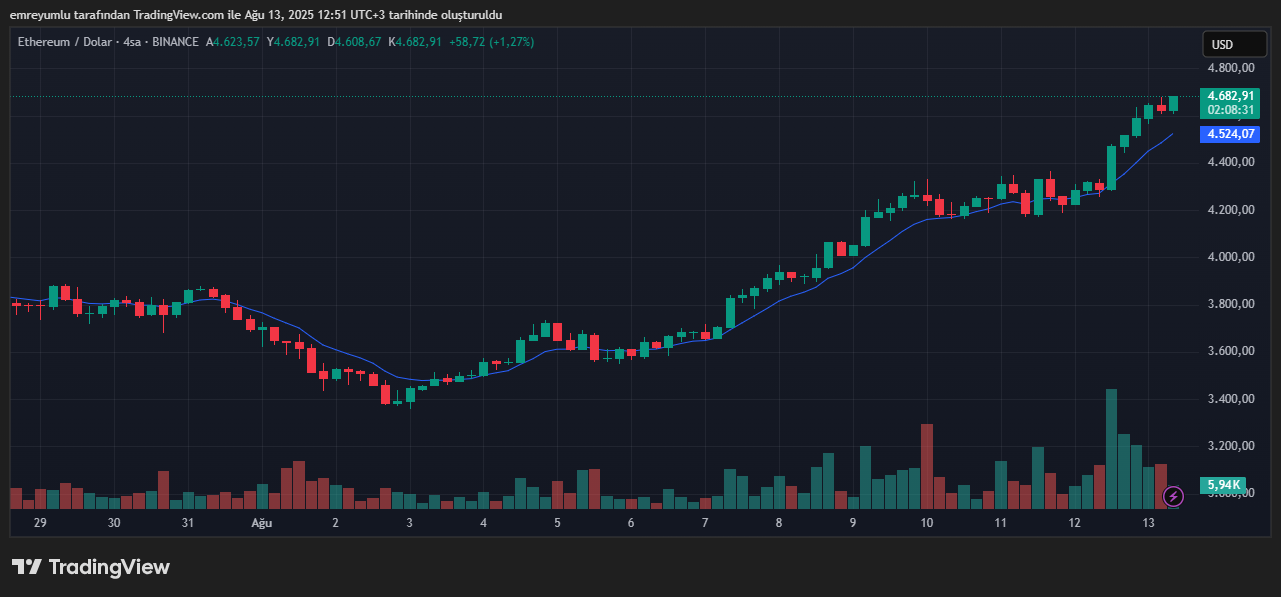Click date 13 on the time axis
The image size is (1281, 597).
click(1148, 523)
